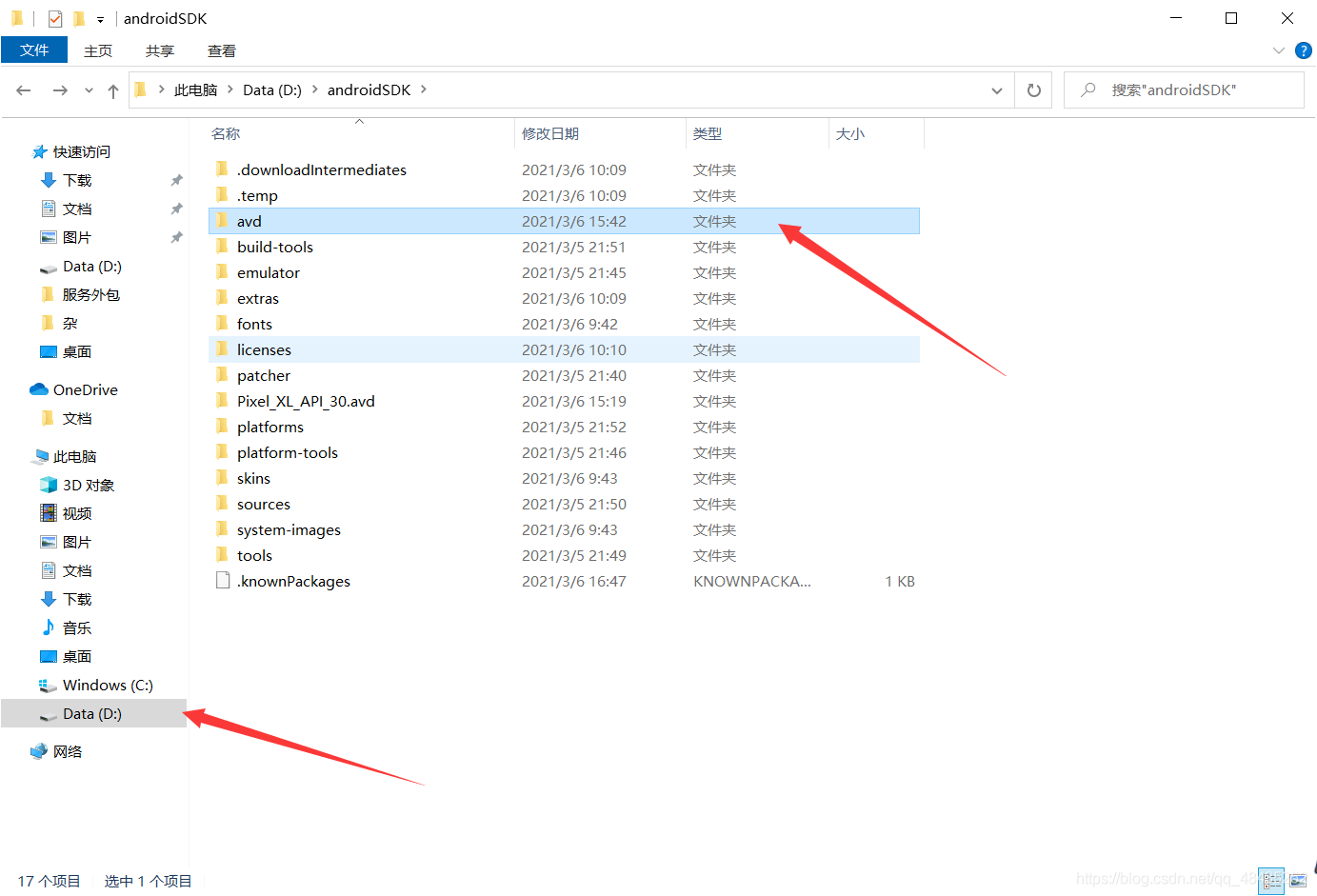Switch to the 主页 ribbon tab

click(x=97, y=50)
